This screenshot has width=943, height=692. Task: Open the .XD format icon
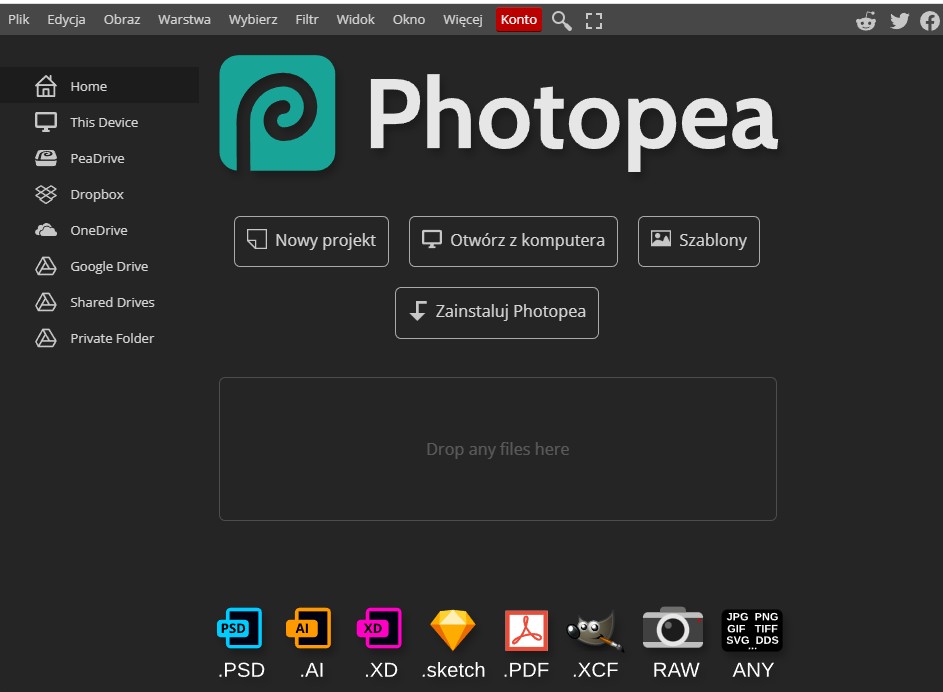coord(380,628)
